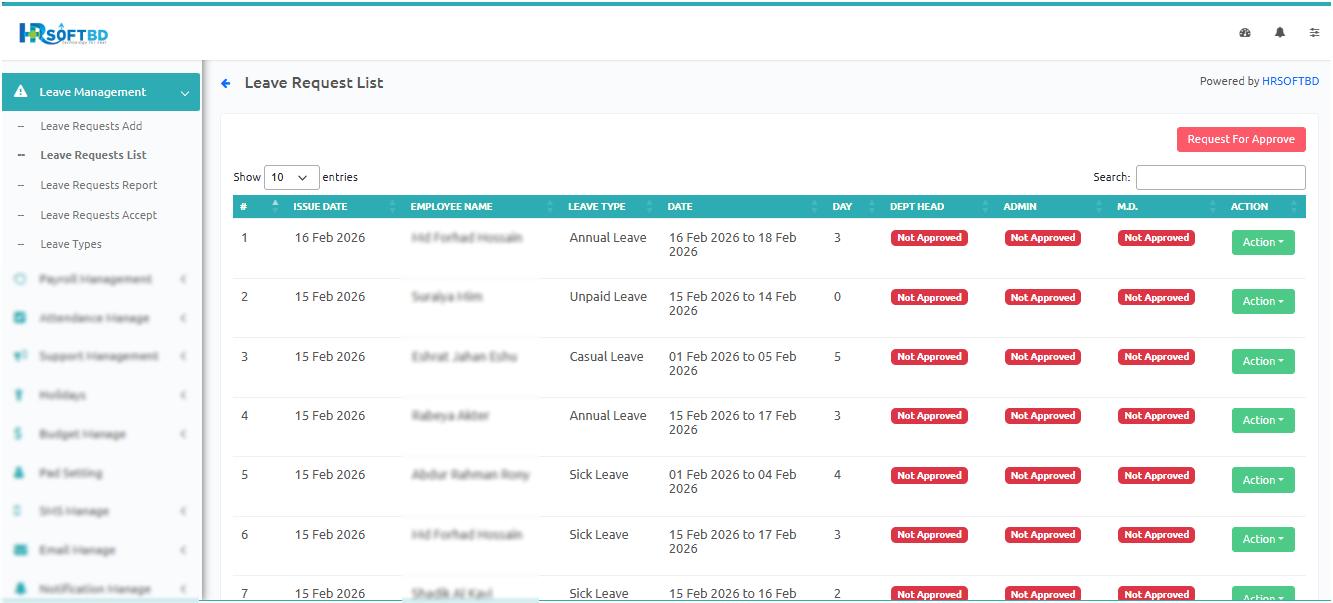
Task: Go to Leave Requests Report
Action: pos(98,185)
